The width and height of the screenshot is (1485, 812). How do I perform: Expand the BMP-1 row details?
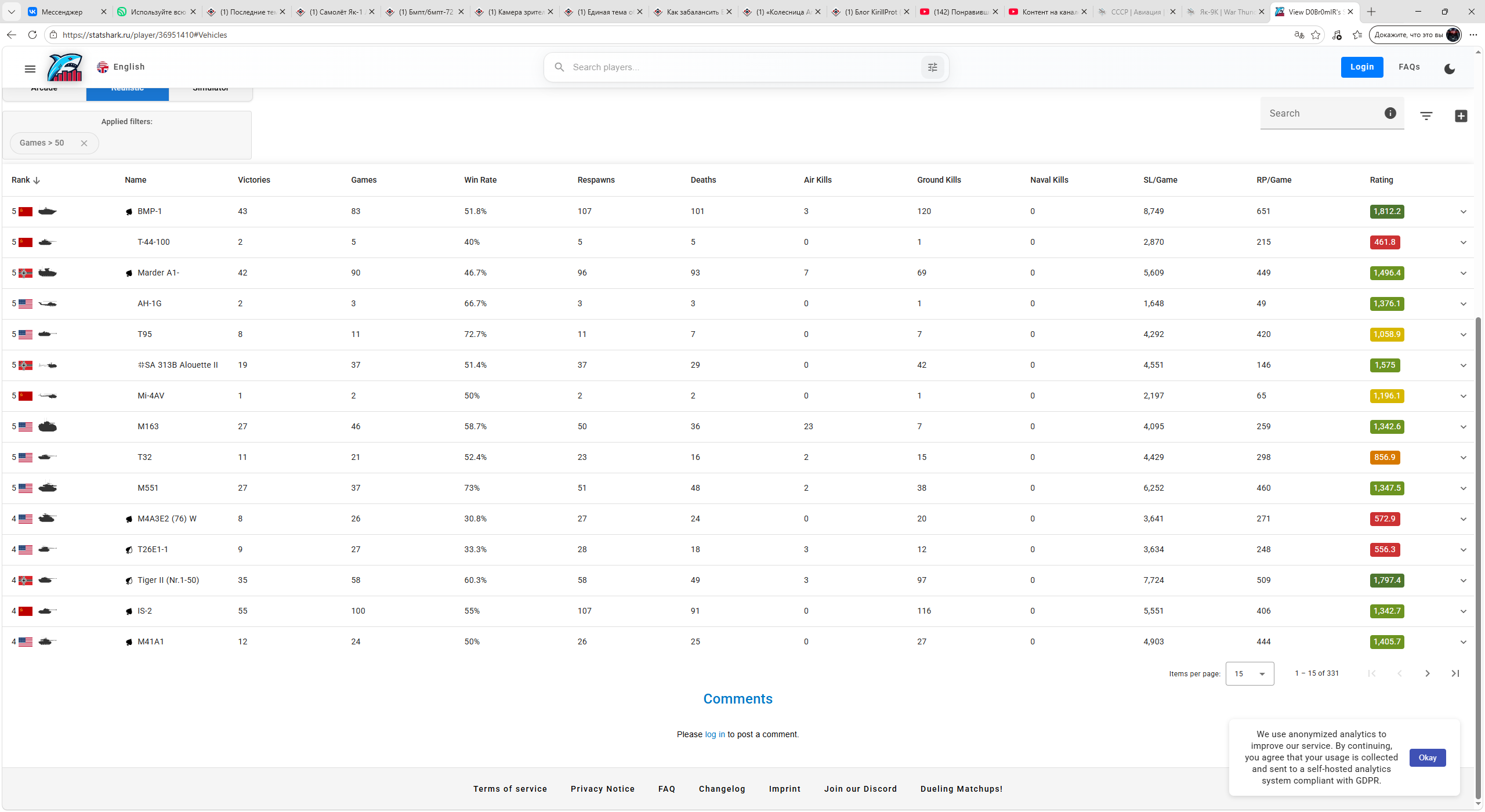[x=1463, y=212]
